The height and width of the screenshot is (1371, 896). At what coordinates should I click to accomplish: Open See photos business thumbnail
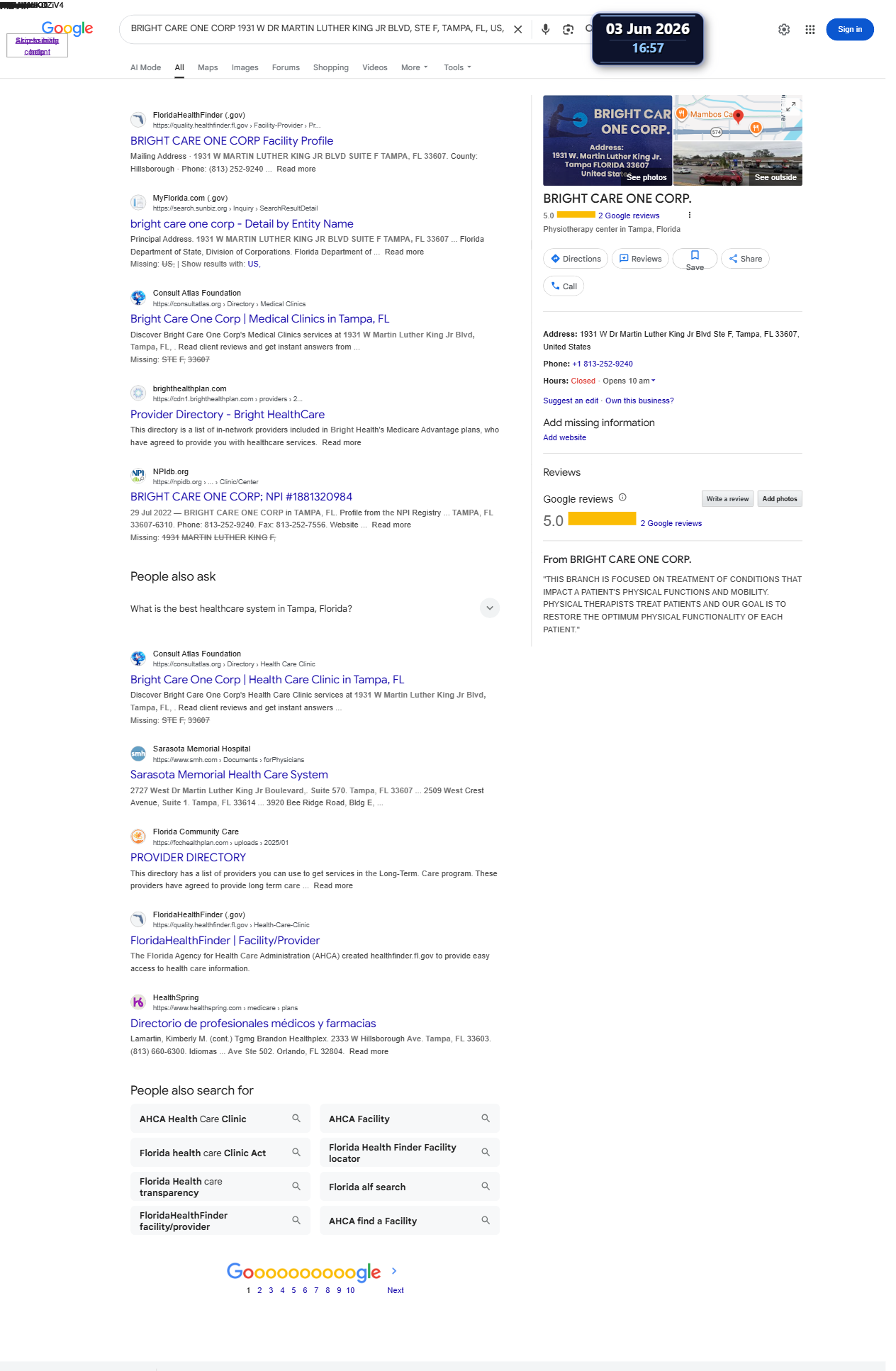(607, 140)
